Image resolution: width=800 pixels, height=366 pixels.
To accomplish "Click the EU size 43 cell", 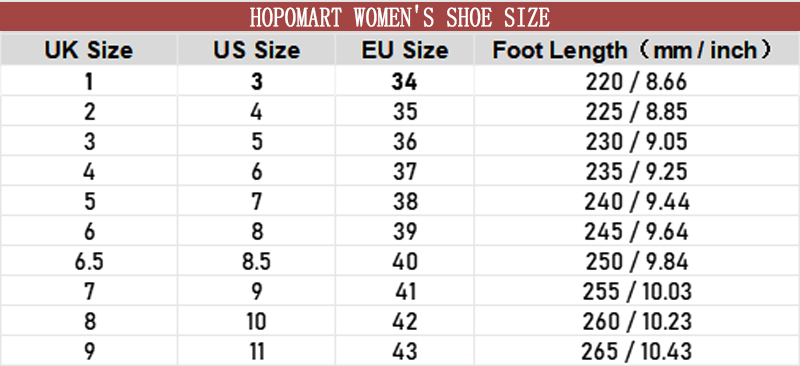I will click(405, 351).
